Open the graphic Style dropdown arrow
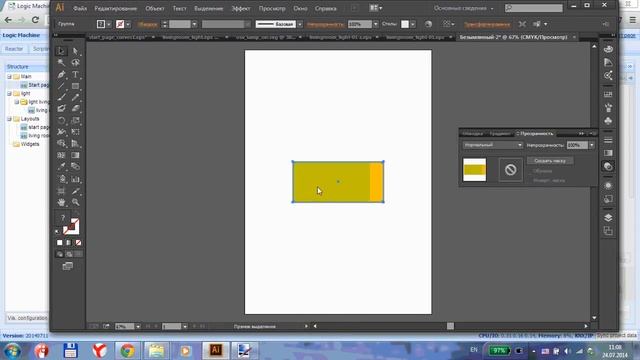 click(x=413, y=24)
